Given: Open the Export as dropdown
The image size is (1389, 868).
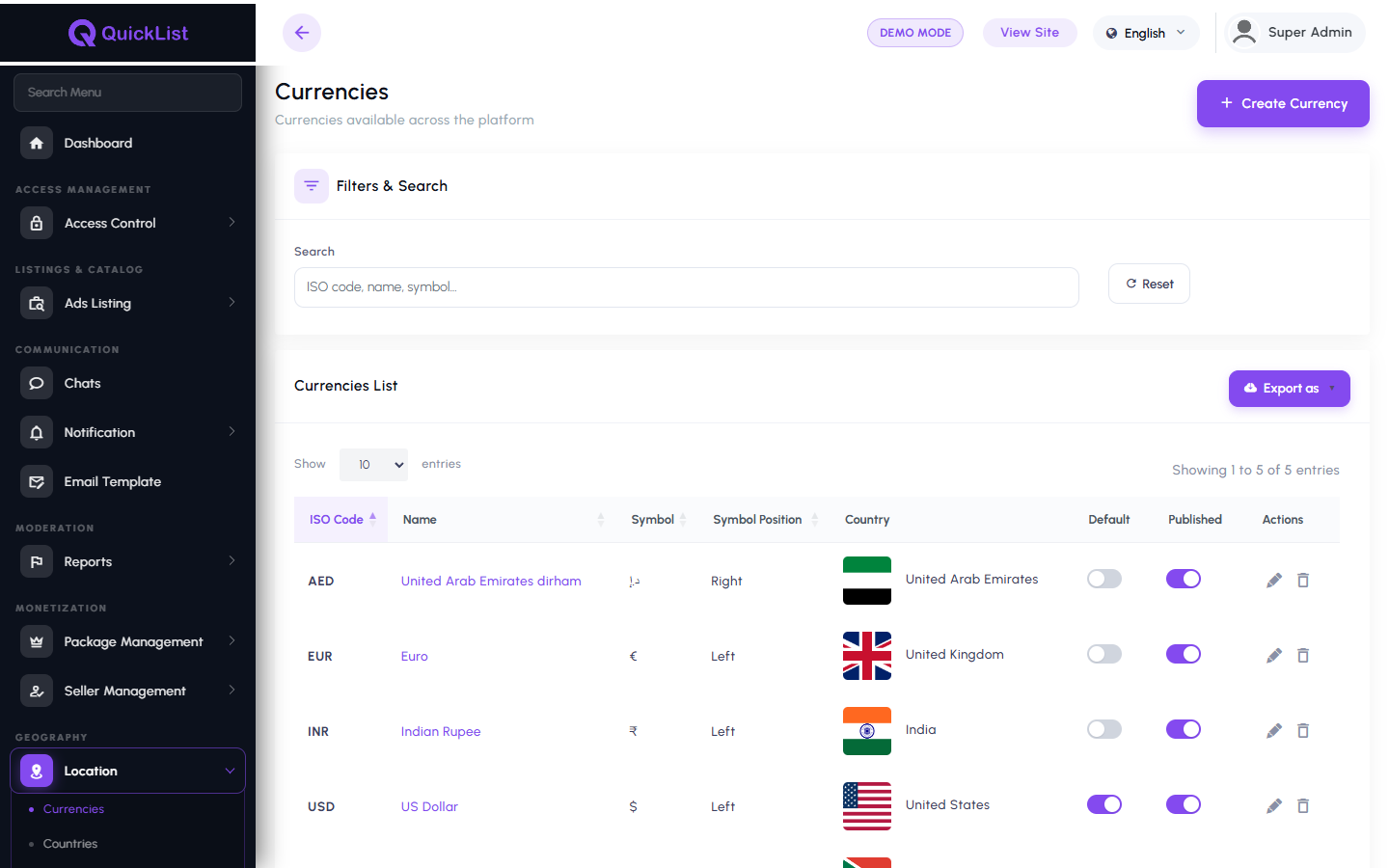Looking at the screenshot, I should coord(1289,389).
